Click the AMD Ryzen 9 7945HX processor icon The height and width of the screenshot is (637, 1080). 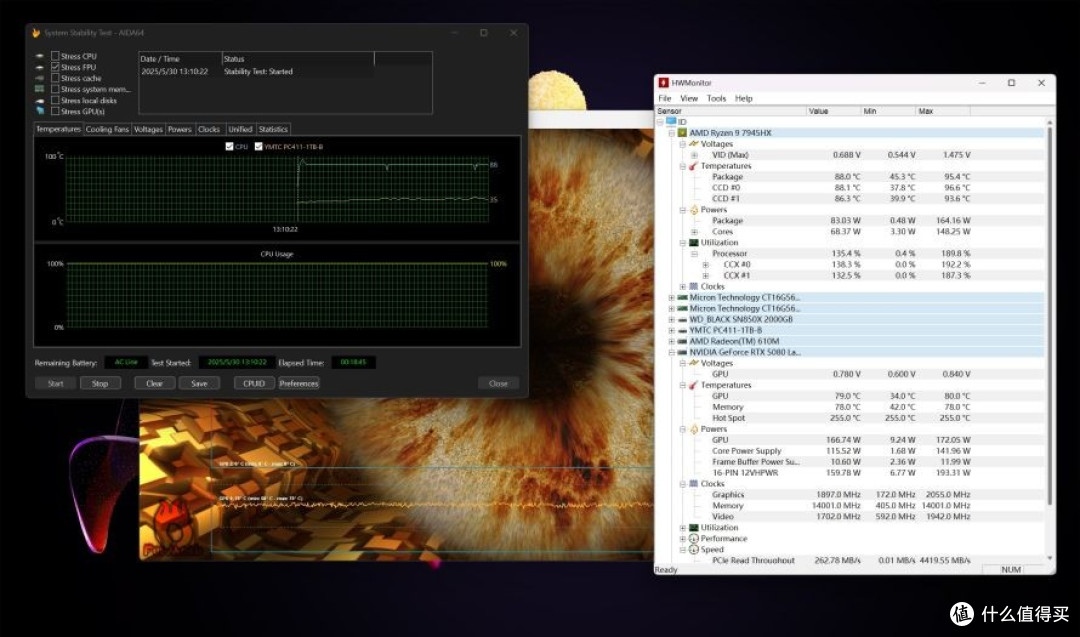click(x=682, y=133)
